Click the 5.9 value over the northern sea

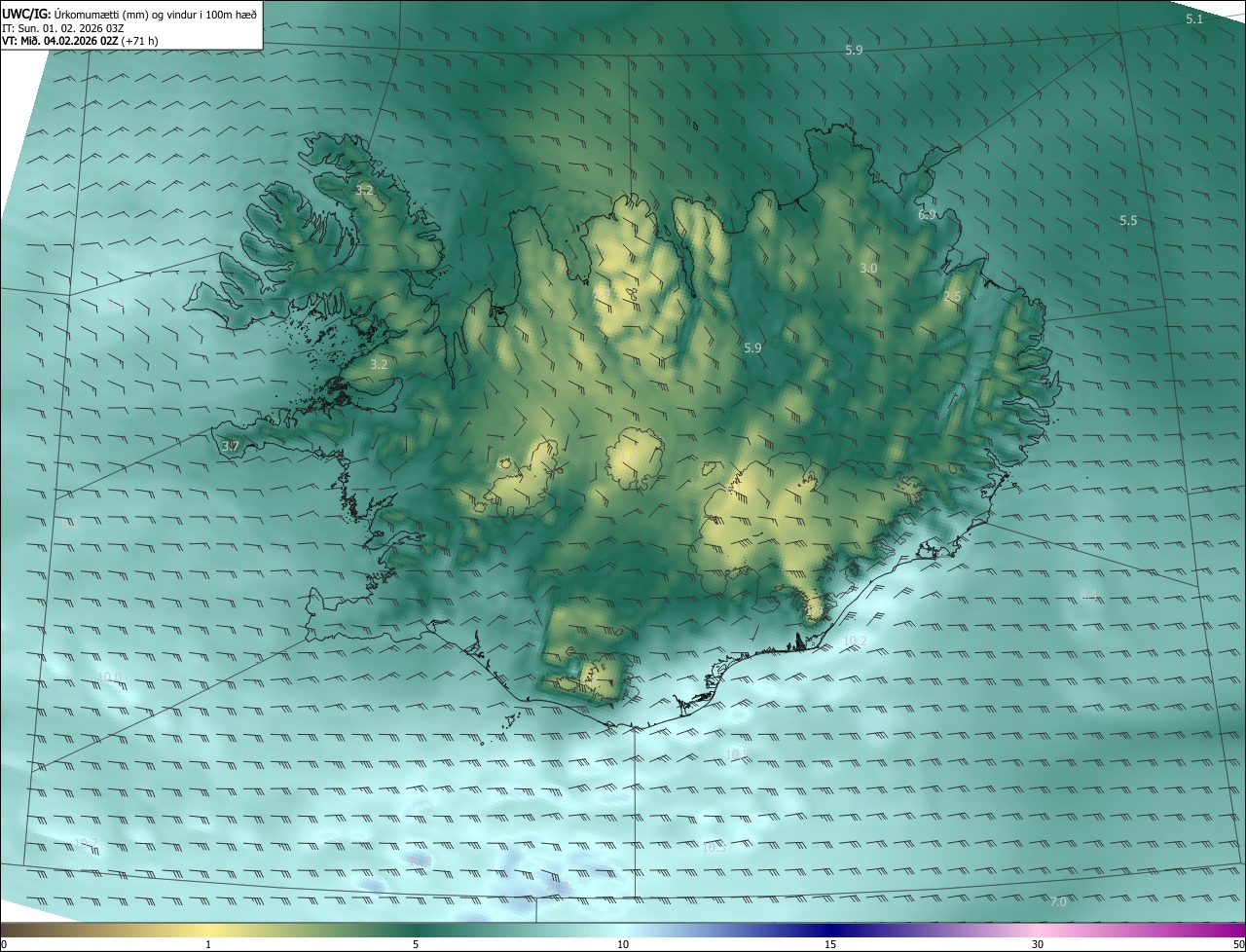[854, 50]
